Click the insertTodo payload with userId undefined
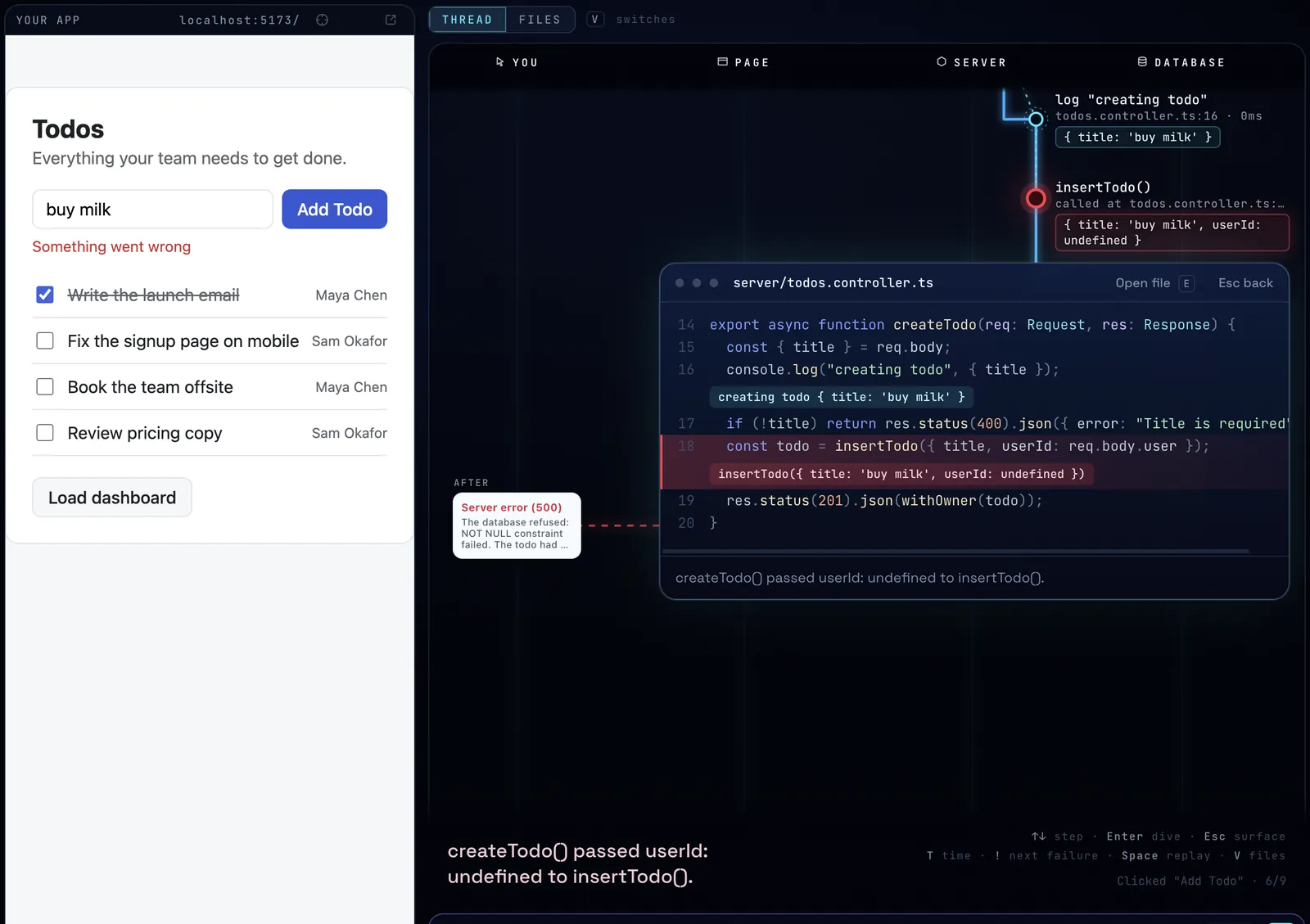Image resolution: width=1310 pixels, height=924 pixels. click(1172, 232)
